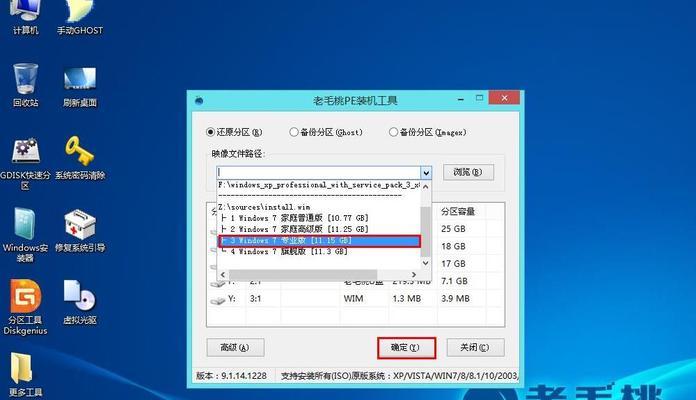Image resolution: width=696 pixels, height=400 pixels.
Task: Click the dropdown horizontal scrollbar thumb
Action: pos(303,275)
